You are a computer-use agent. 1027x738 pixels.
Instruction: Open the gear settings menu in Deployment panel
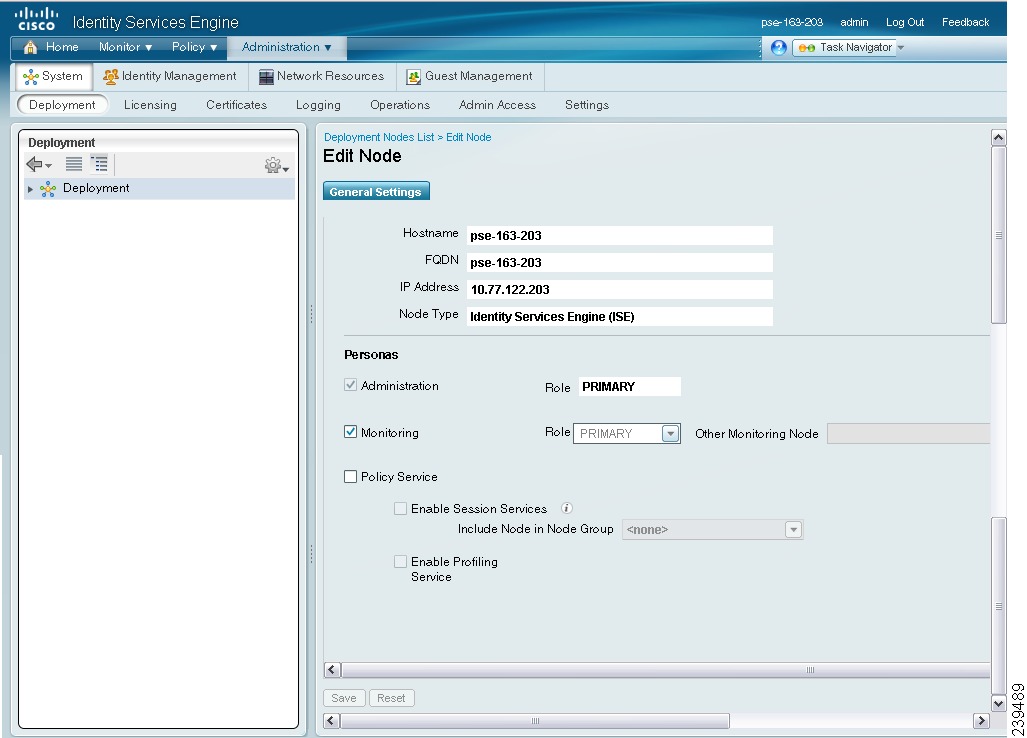(276, 166)
